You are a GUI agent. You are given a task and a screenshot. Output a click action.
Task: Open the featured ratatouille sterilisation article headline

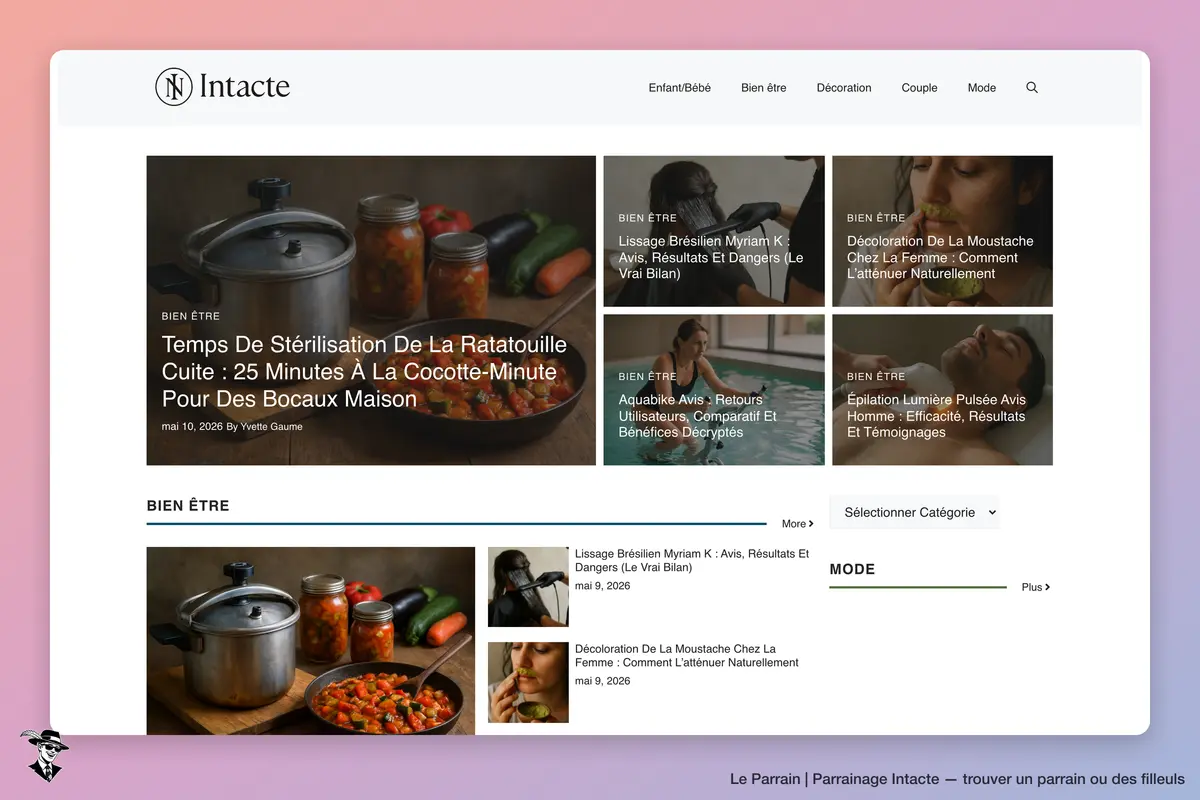364,372
